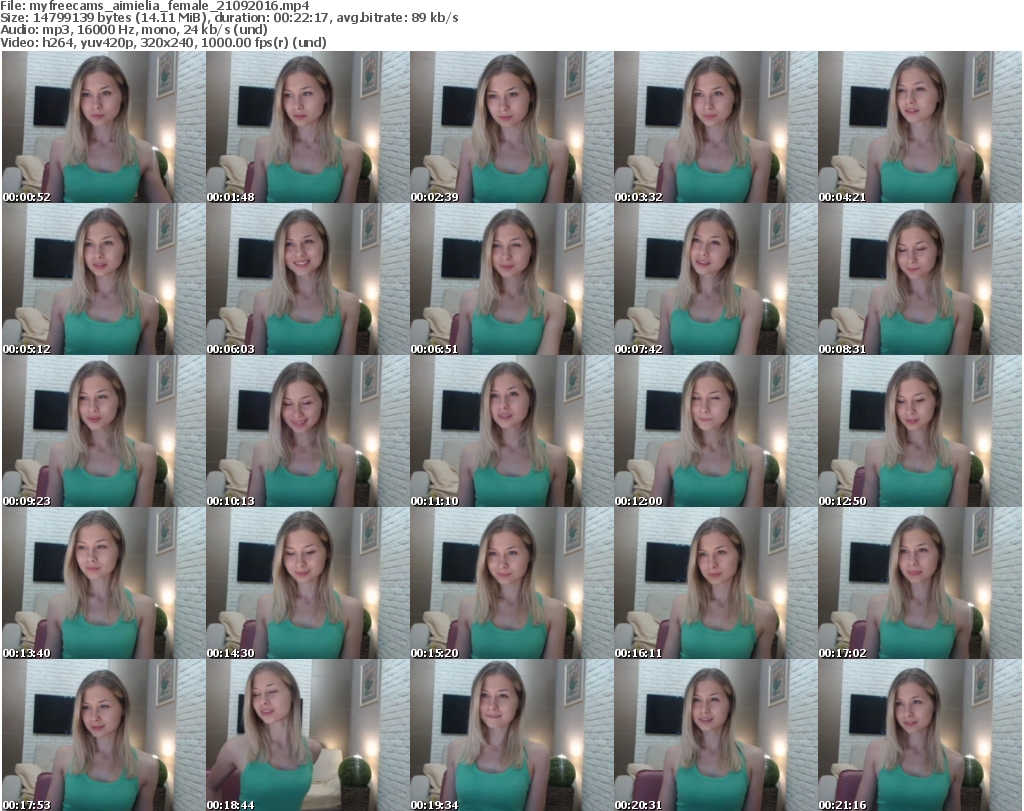Click the thumbnail timestamped 00:06:03

[x=308, y=279]
